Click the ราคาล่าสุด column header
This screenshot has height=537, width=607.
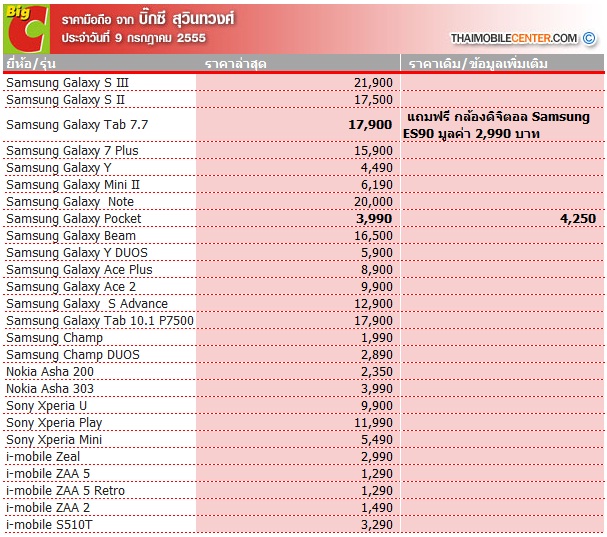(236, 63)
